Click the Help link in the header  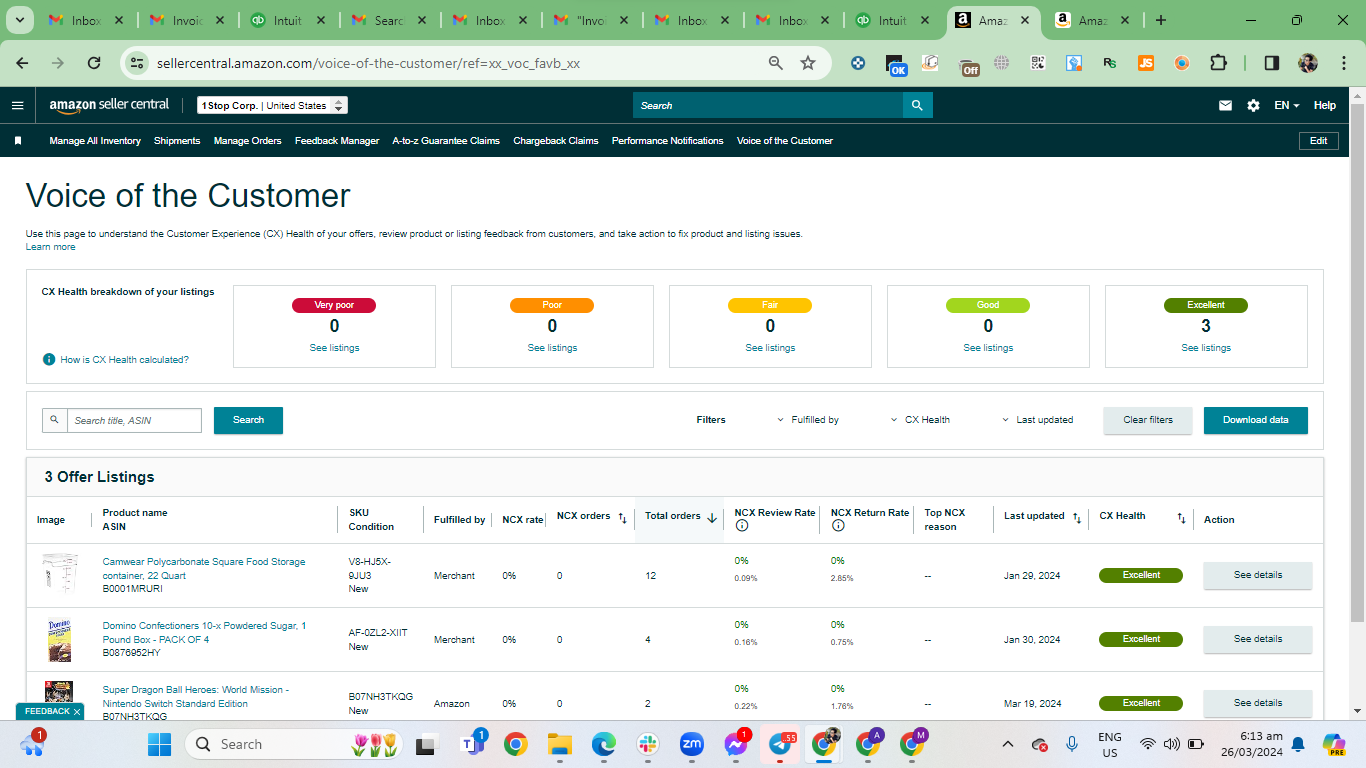1325,105
